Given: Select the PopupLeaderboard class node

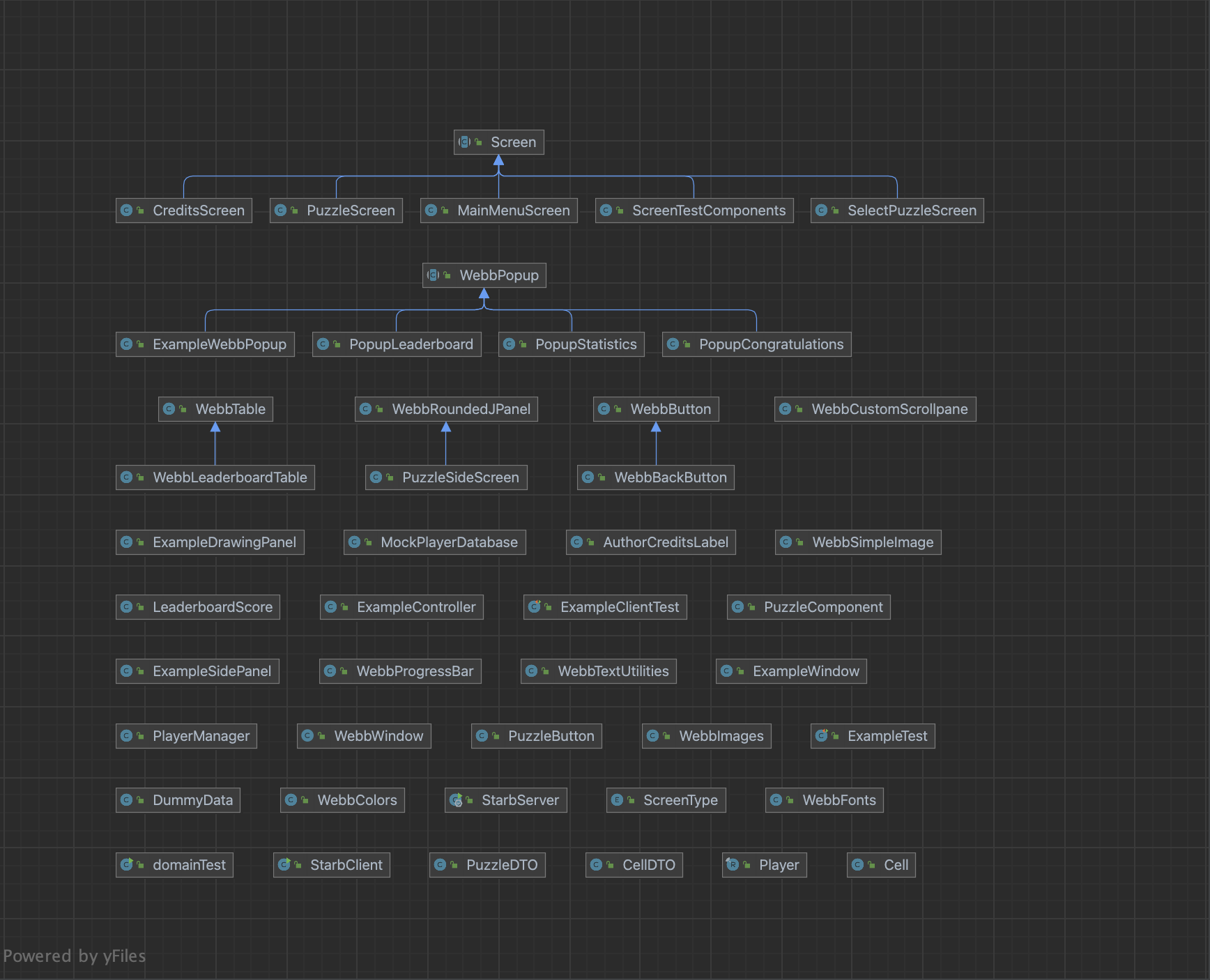Looking at the screenshot, I should click(x=397, y=344).
